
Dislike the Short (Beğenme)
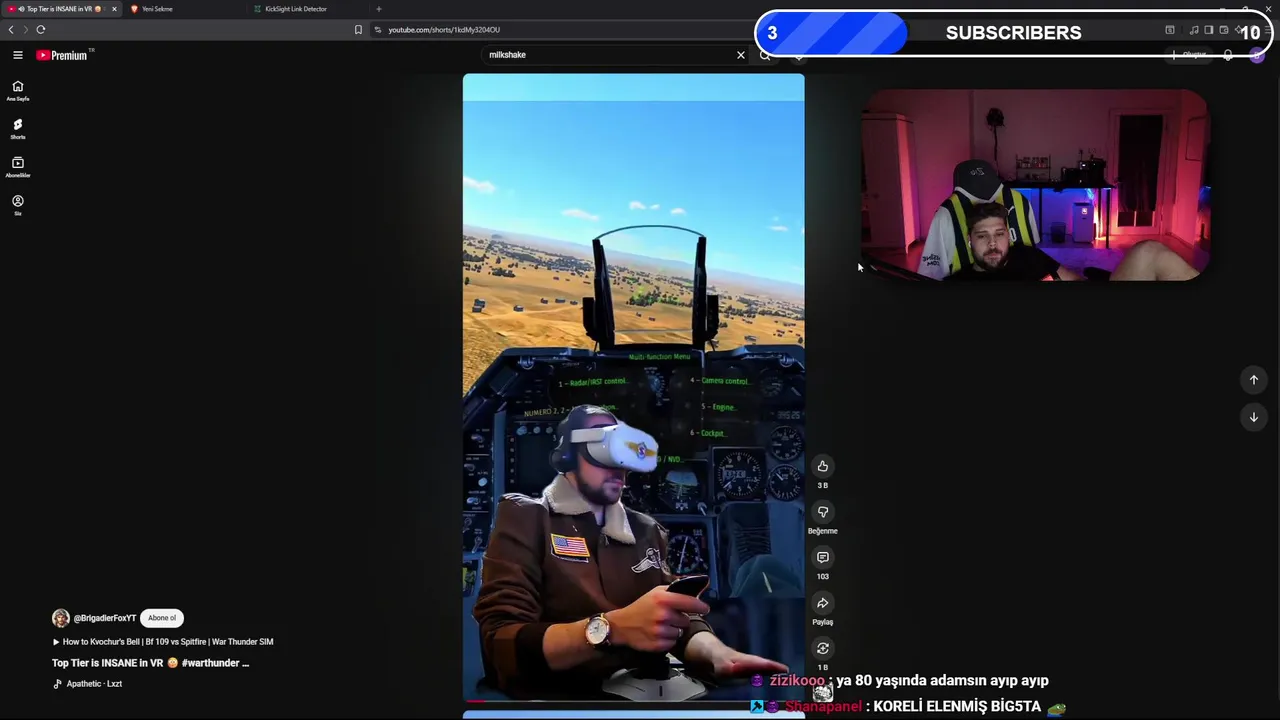[x=822, y=512]
